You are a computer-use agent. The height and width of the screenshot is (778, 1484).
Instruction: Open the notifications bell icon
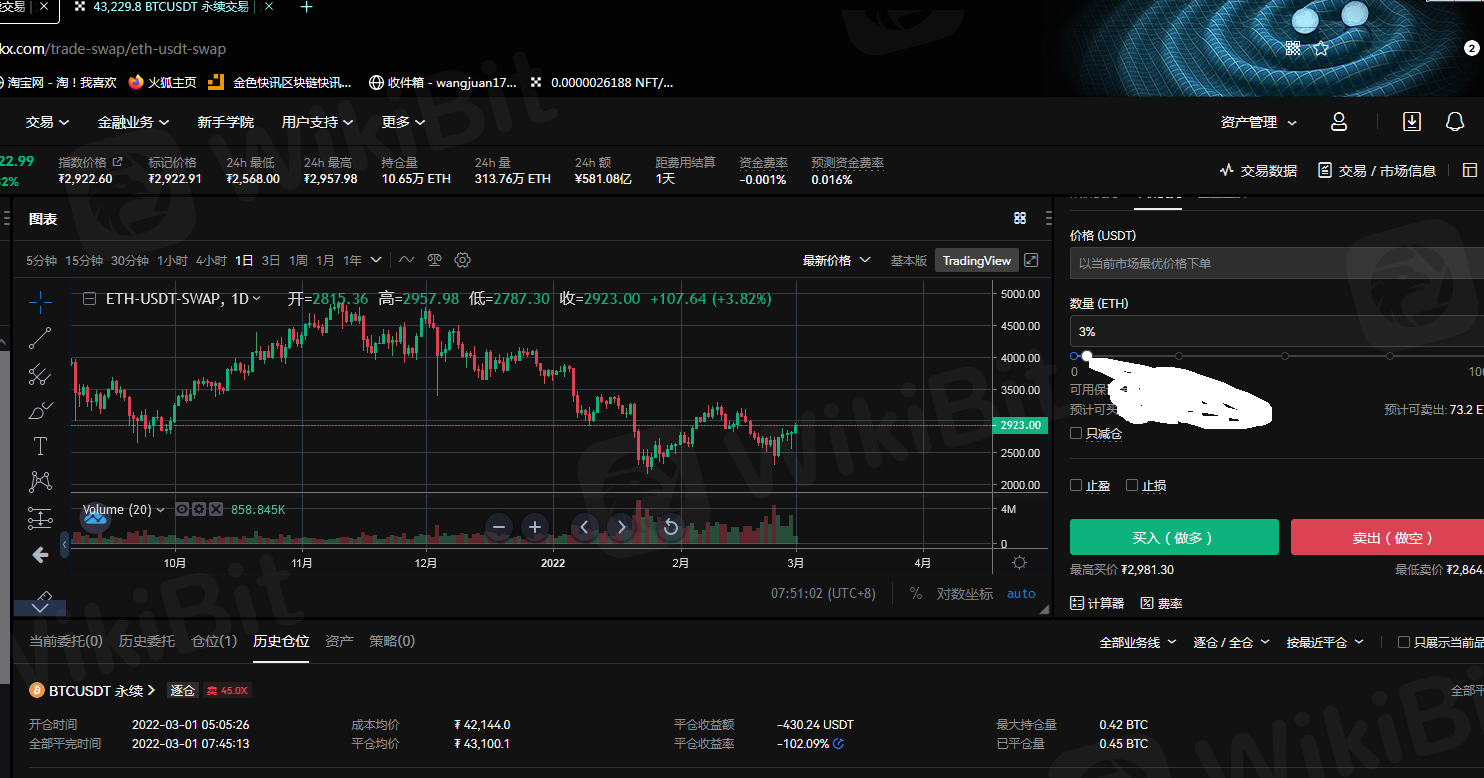click(x=1455, y=122)
